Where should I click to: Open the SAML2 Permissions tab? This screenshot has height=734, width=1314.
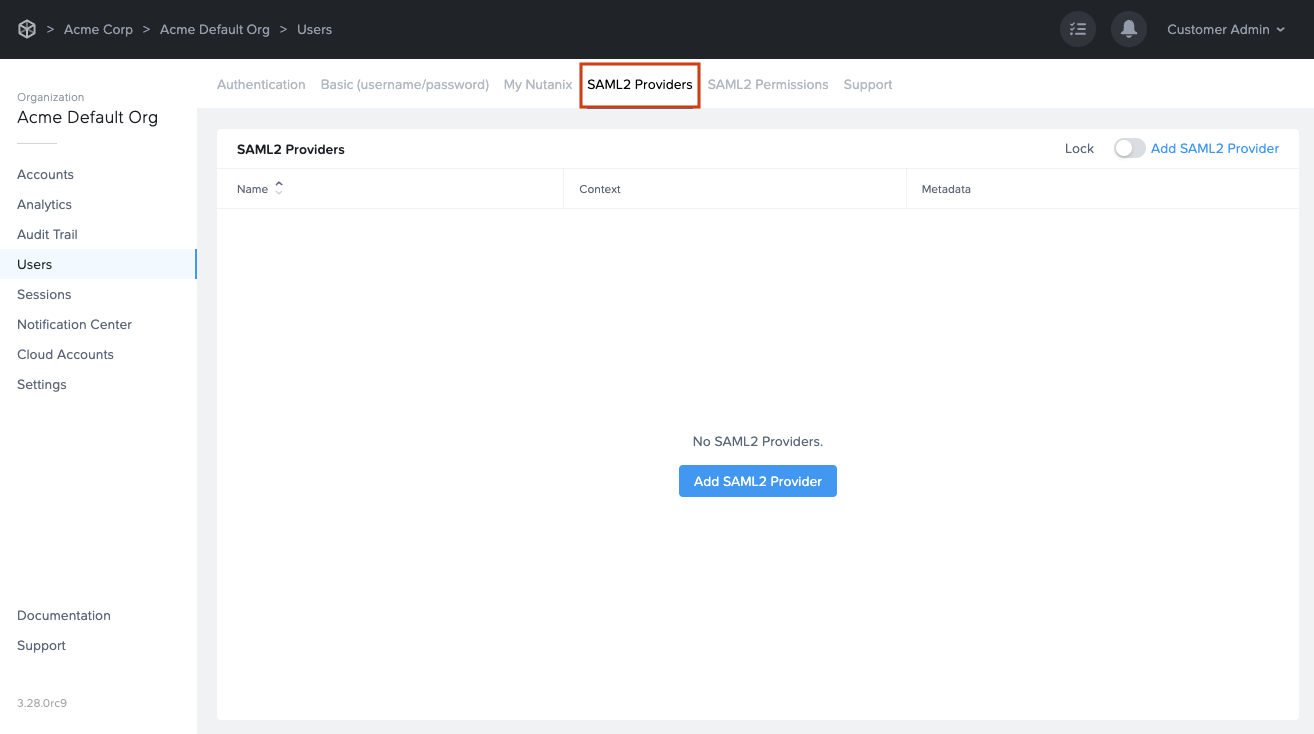[768, 84]
